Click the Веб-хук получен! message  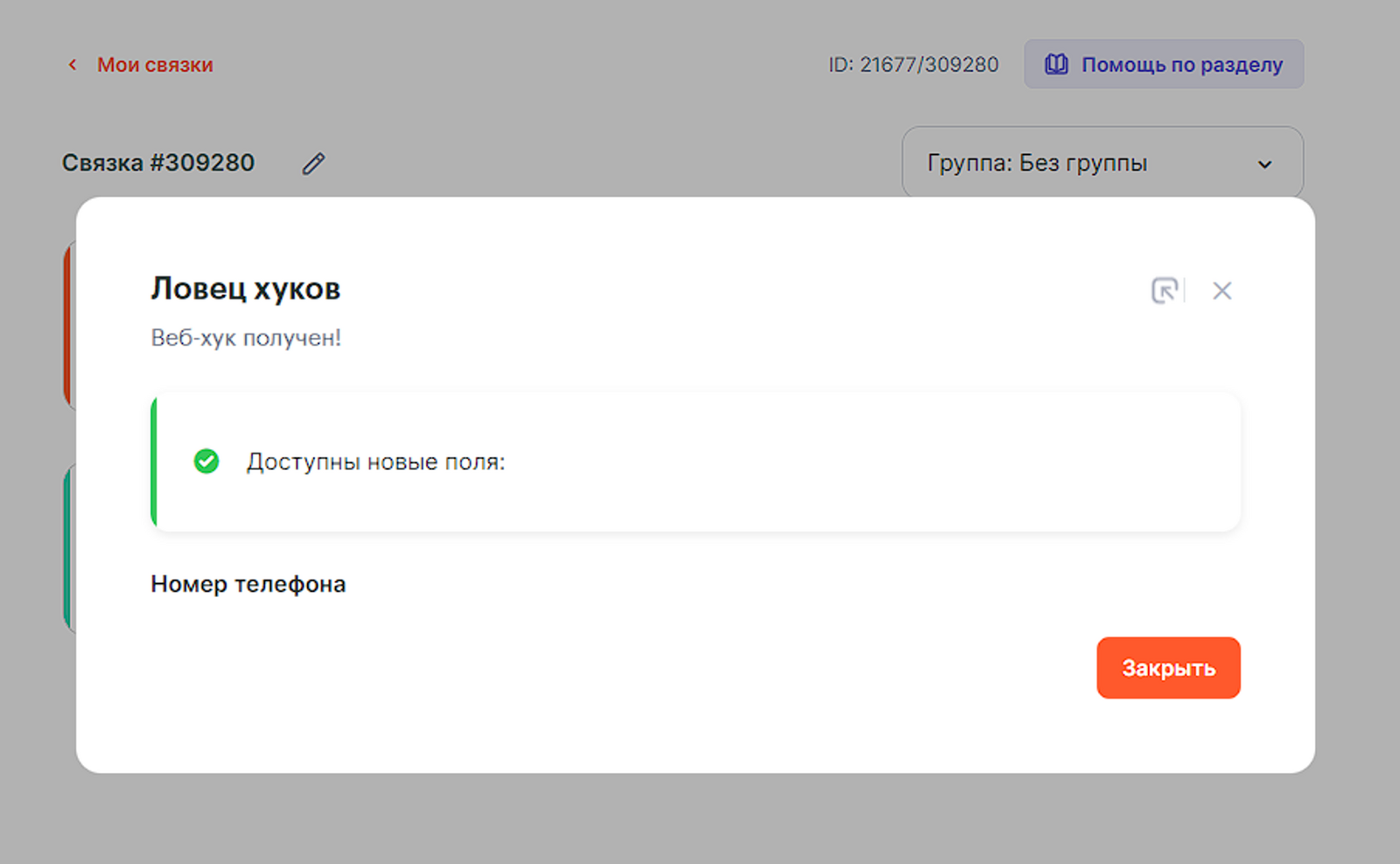[x=246, y=338]
